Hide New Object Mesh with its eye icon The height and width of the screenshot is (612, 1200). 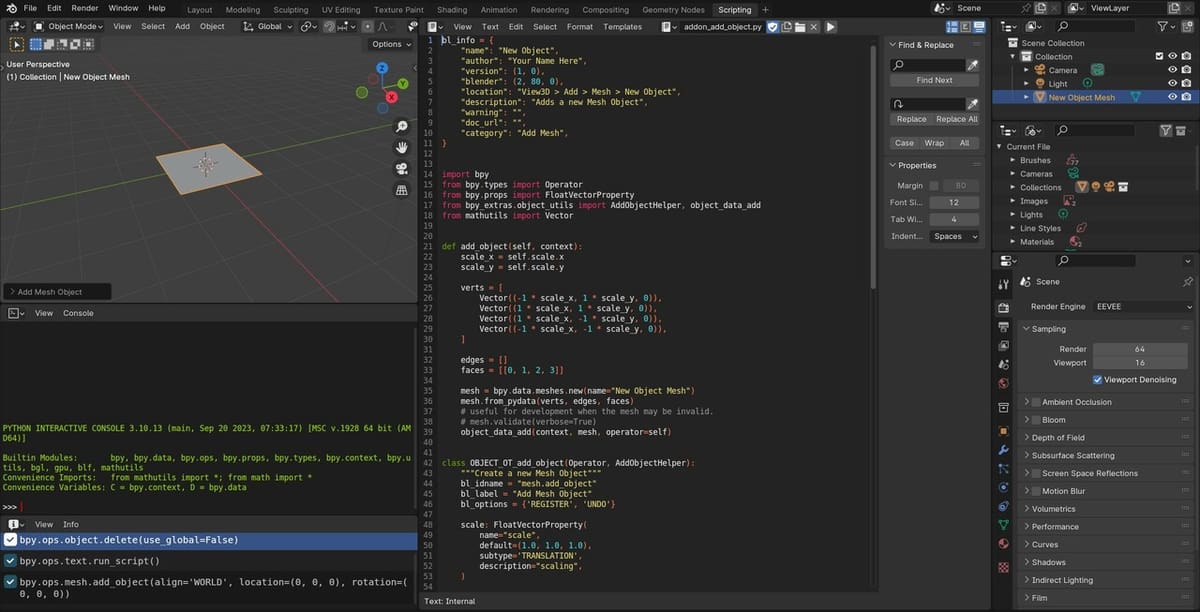coord(1172,97)
